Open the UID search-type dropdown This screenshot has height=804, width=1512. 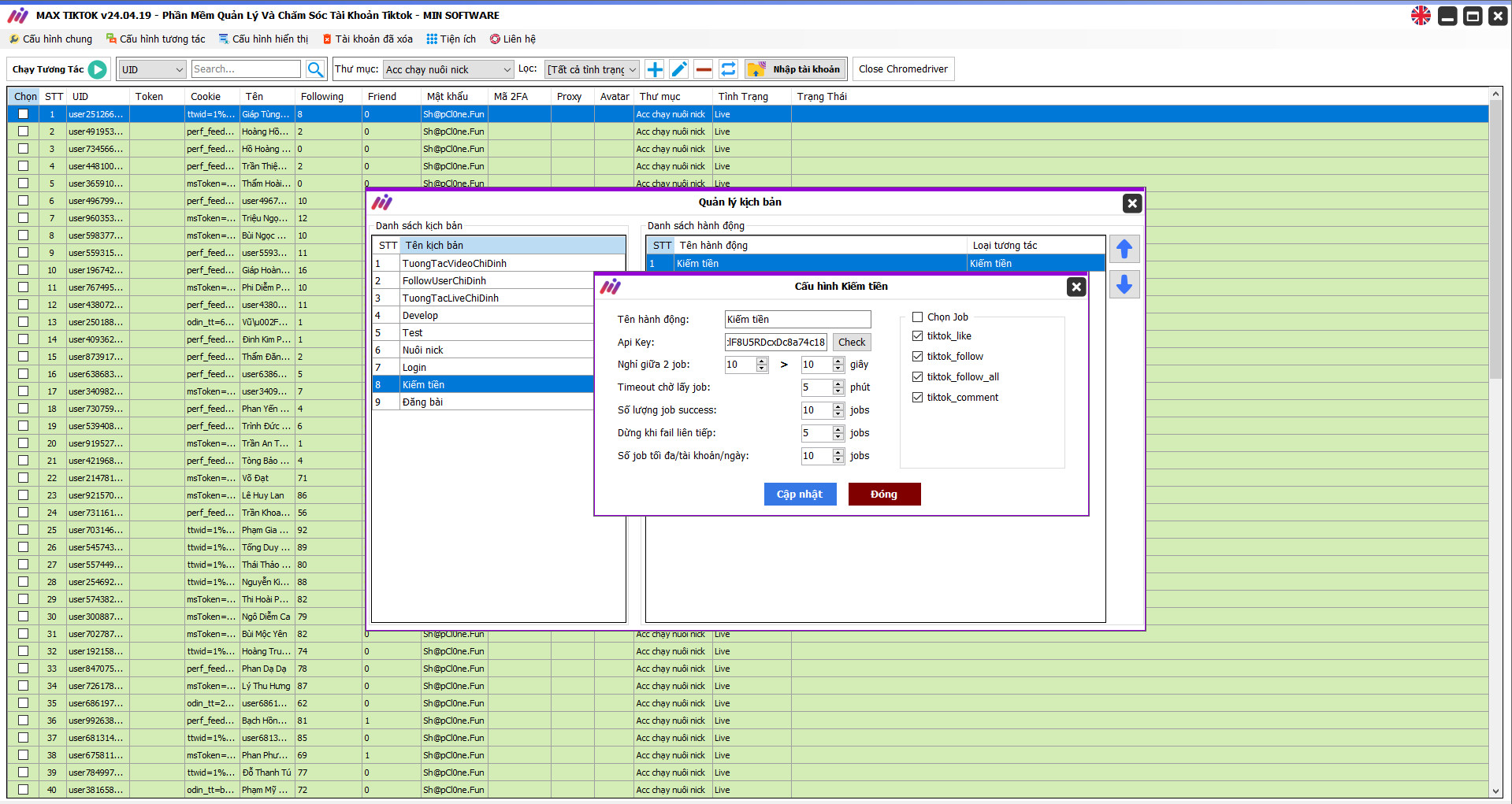(x=152, y=69)
